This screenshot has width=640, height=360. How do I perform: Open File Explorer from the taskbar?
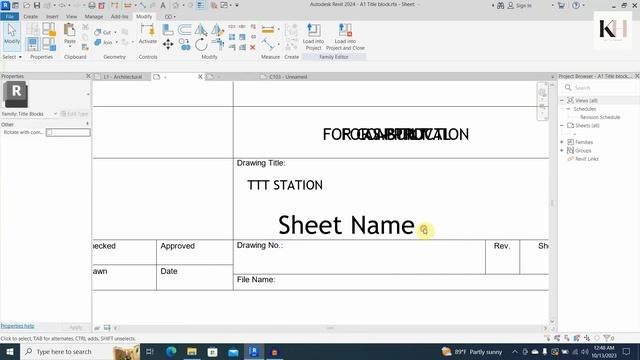(x=192, y=351)
